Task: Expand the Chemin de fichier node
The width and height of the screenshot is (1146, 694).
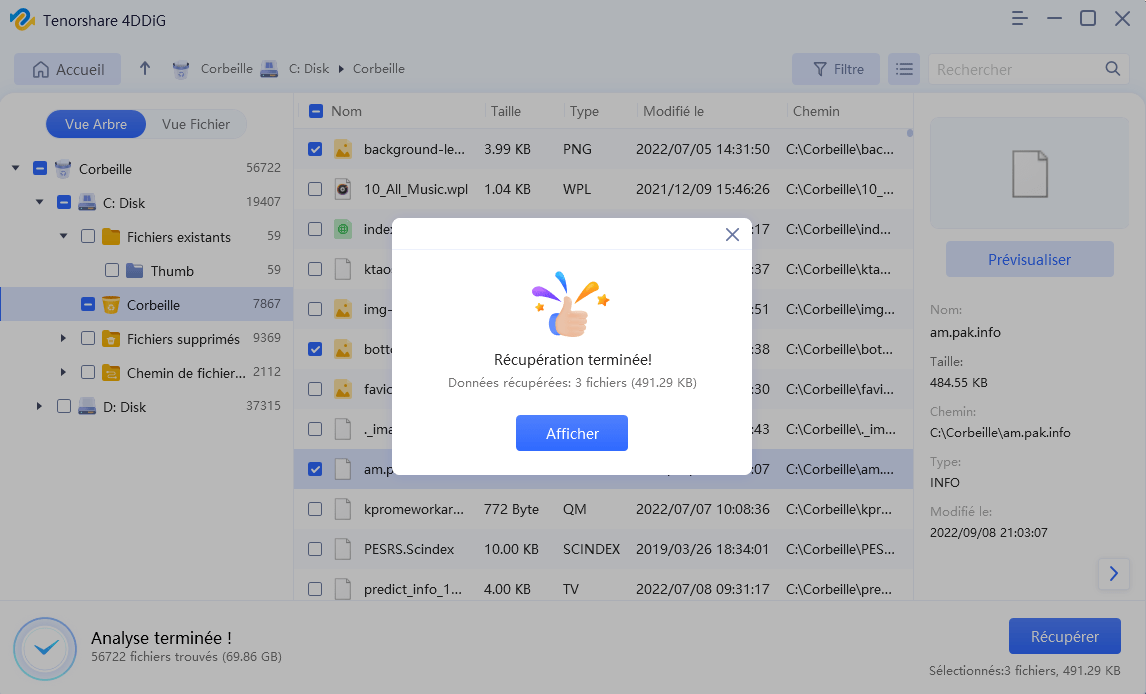Action: pyautogui.click(x=64, y=373)
